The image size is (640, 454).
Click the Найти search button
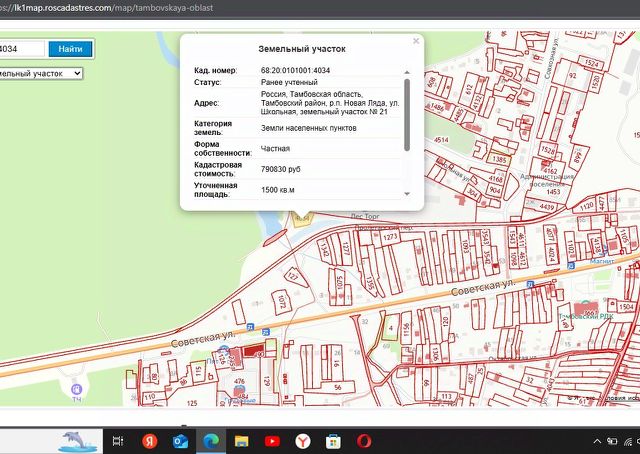pyautogui.click(x=70, y=48)
